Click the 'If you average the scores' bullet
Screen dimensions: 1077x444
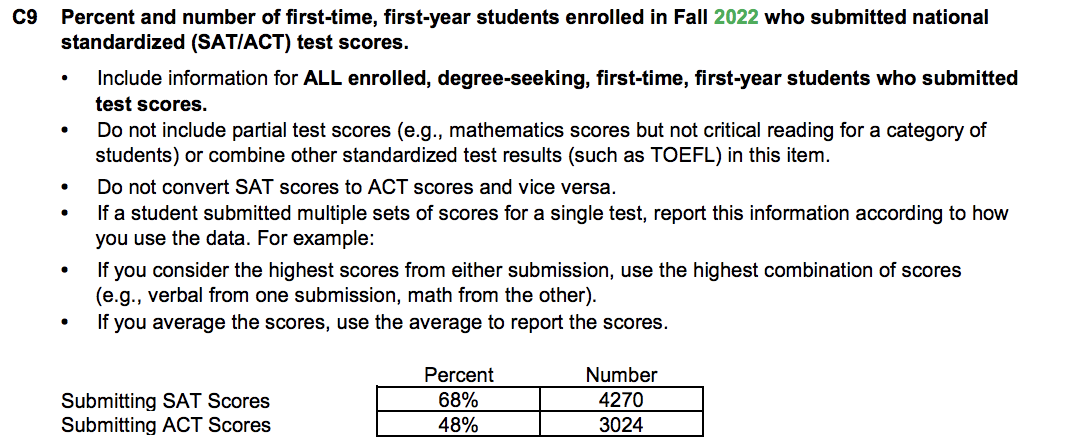(382, 322)
